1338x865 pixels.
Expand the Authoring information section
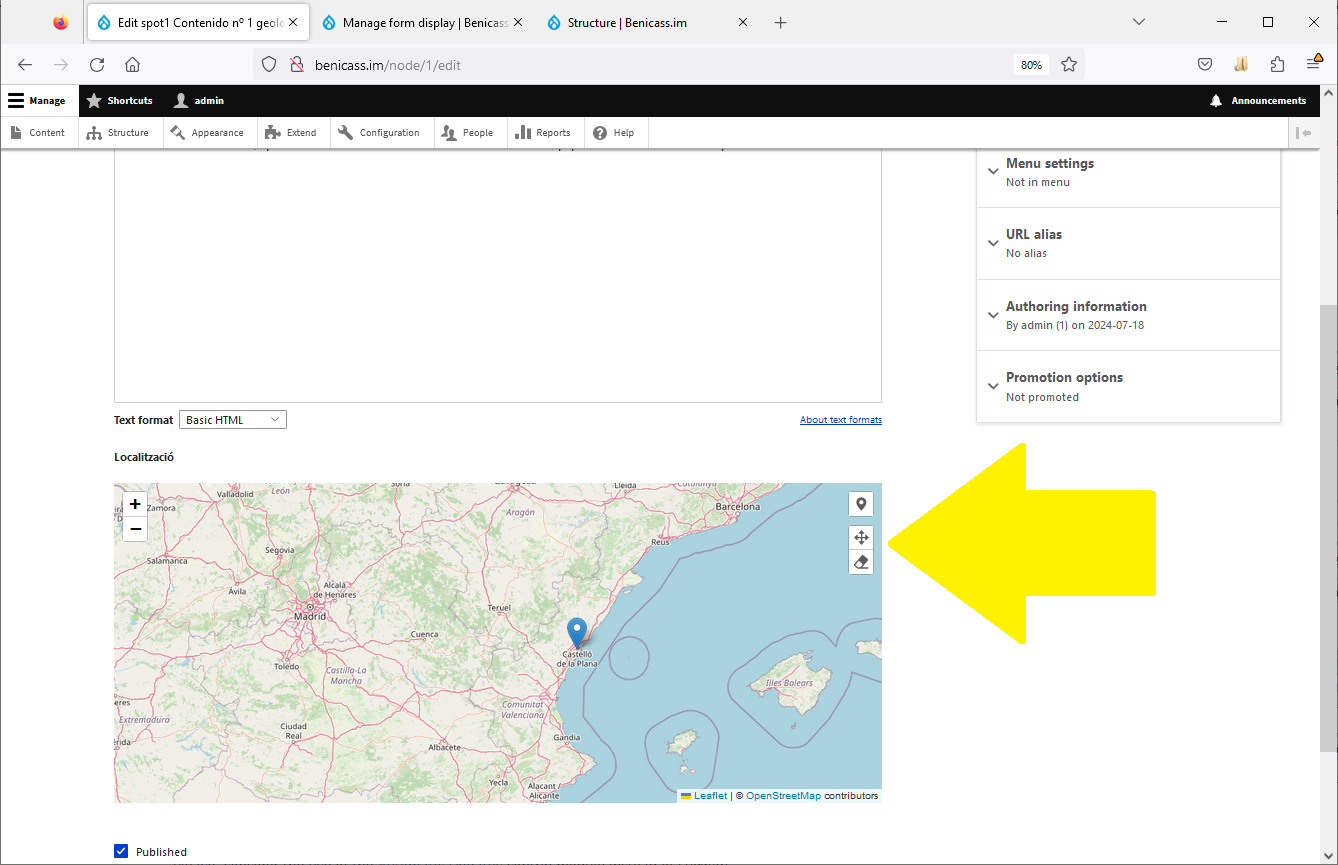[x=1128, y=315]
